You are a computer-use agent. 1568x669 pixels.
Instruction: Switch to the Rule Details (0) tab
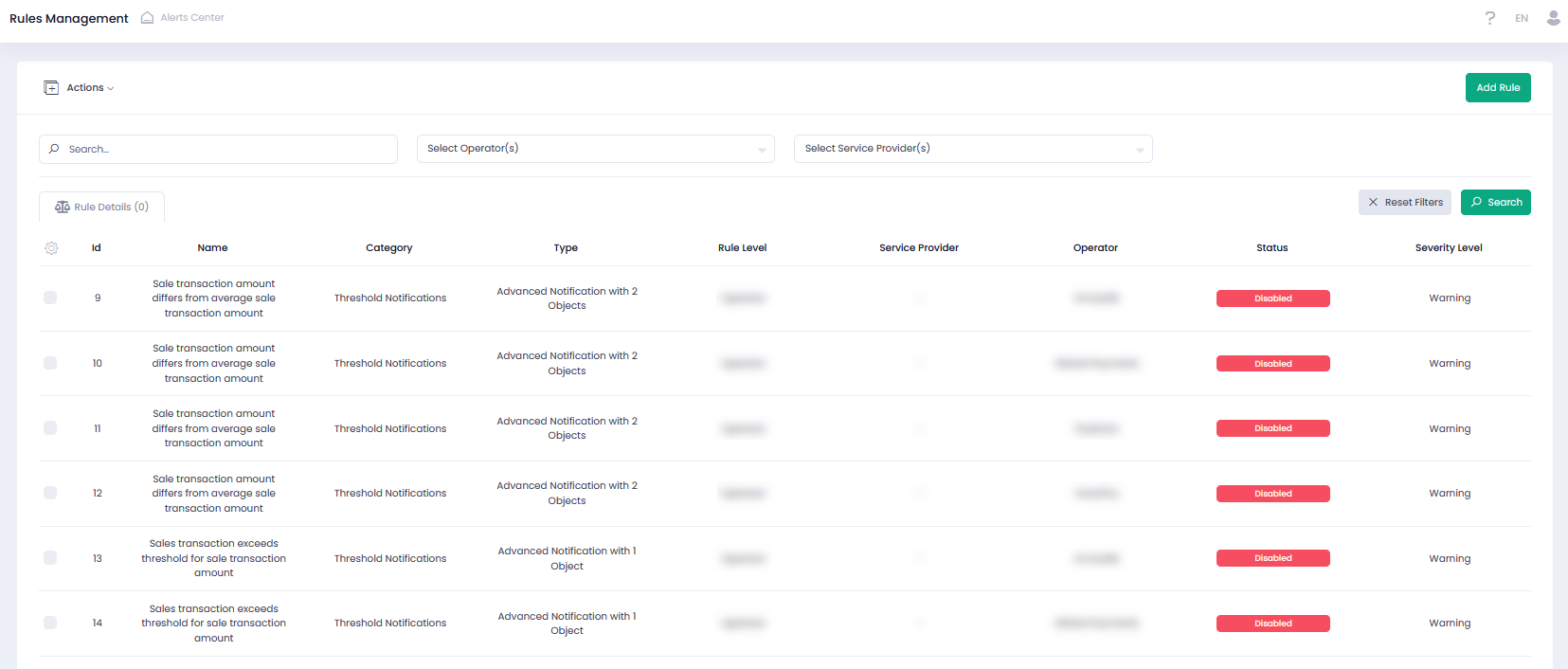coord(102,207)
